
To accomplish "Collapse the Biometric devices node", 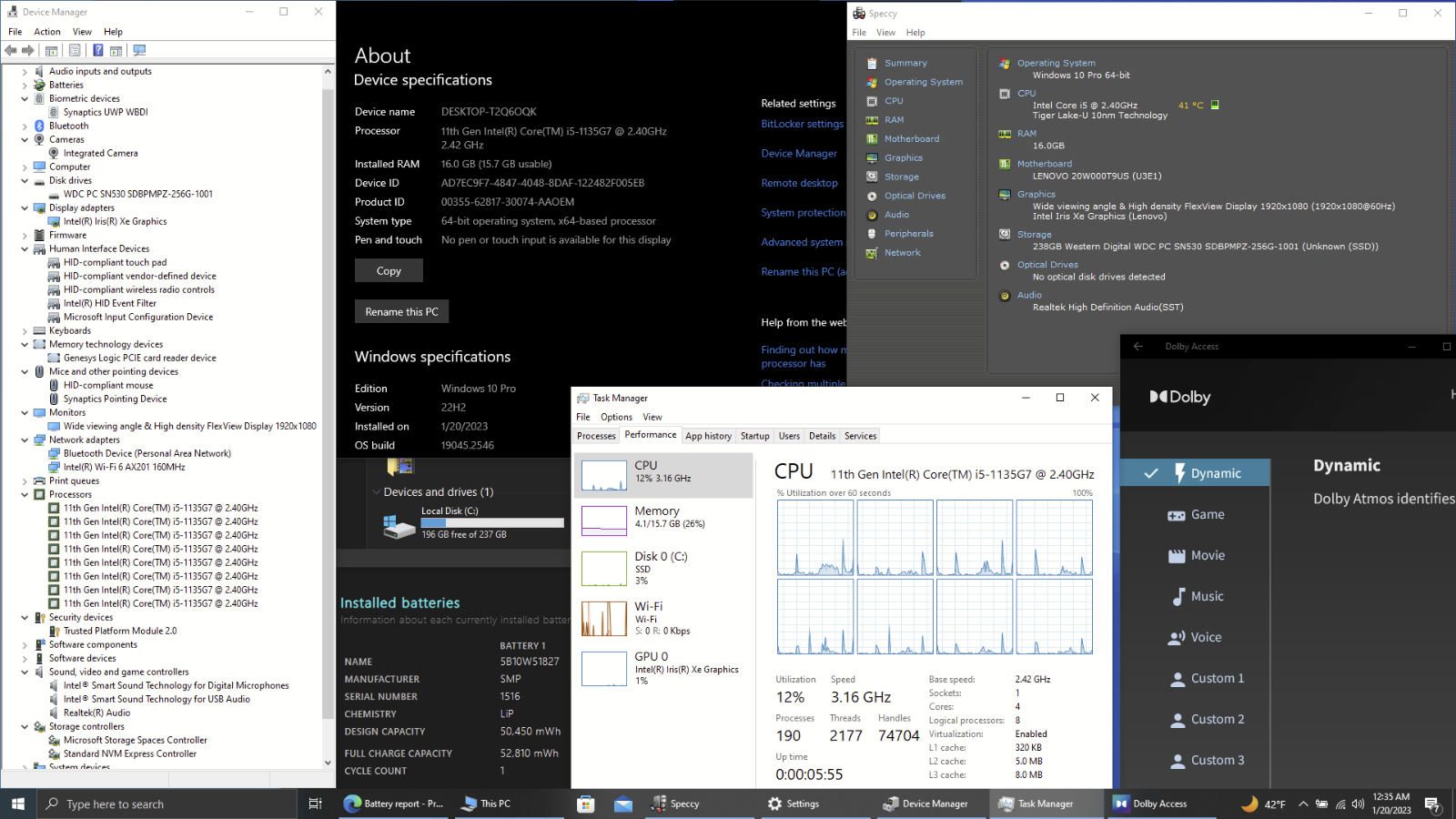I will tap(25, 98).
